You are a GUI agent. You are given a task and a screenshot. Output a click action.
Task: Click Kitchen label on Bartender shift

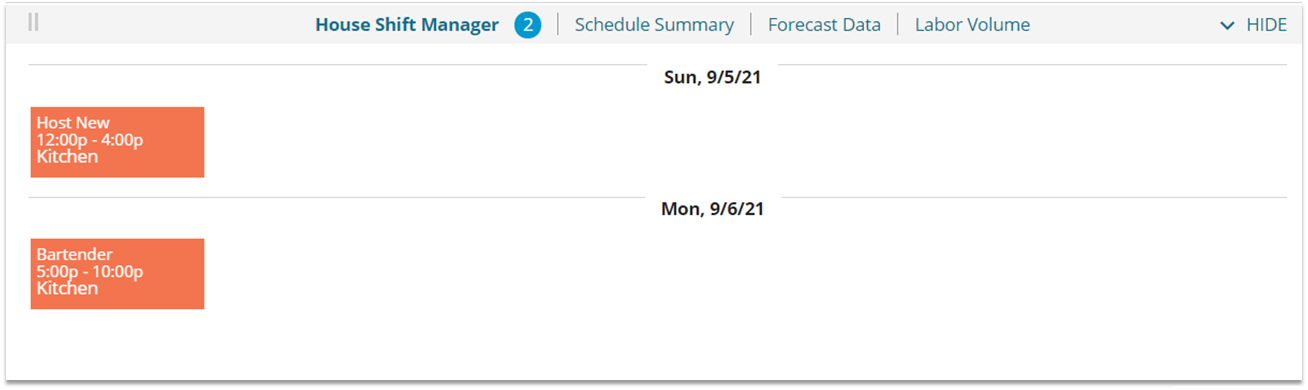67,289
